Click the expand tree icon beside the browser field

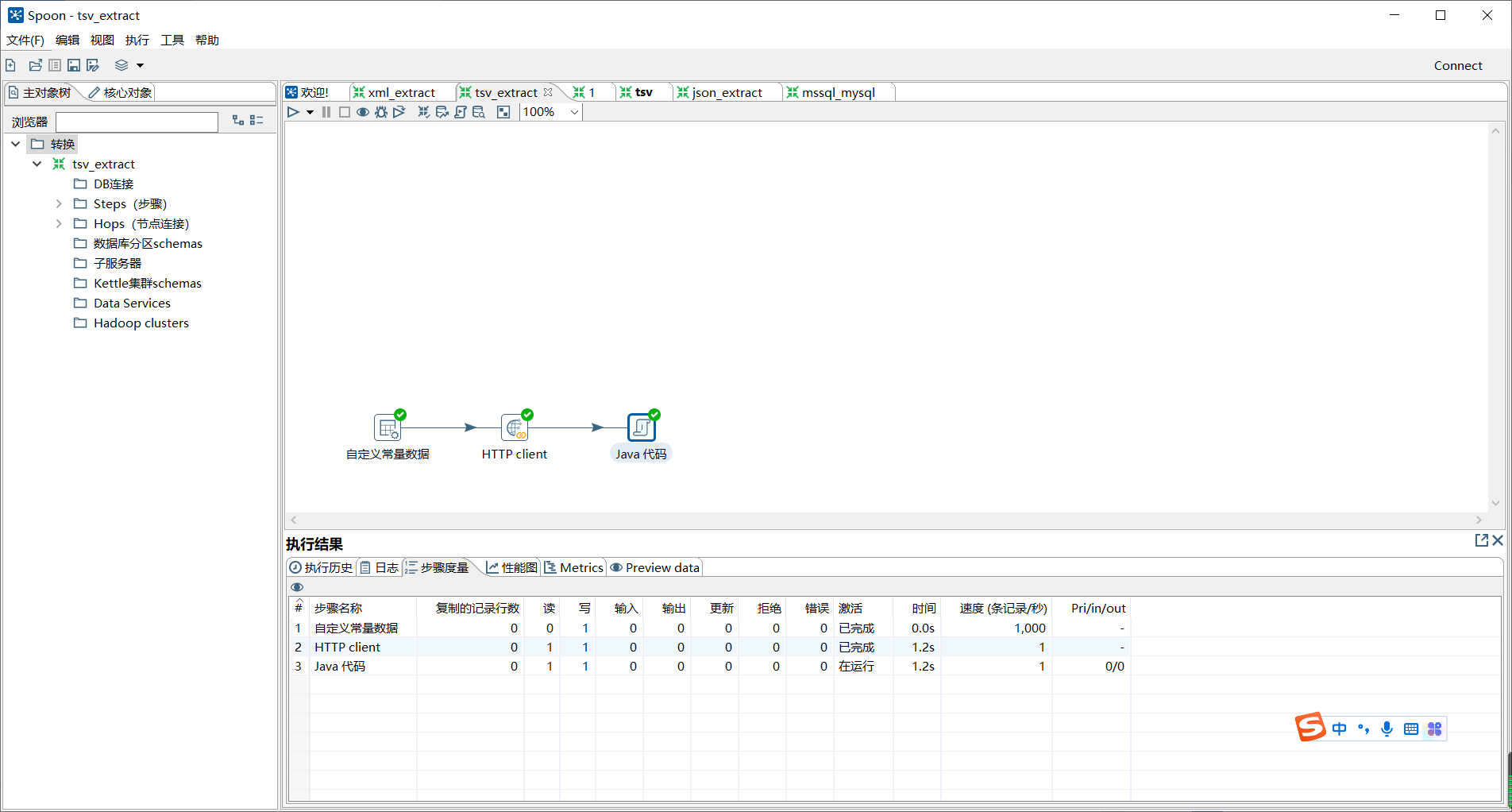pyautogui.click(x=238, y=120)
